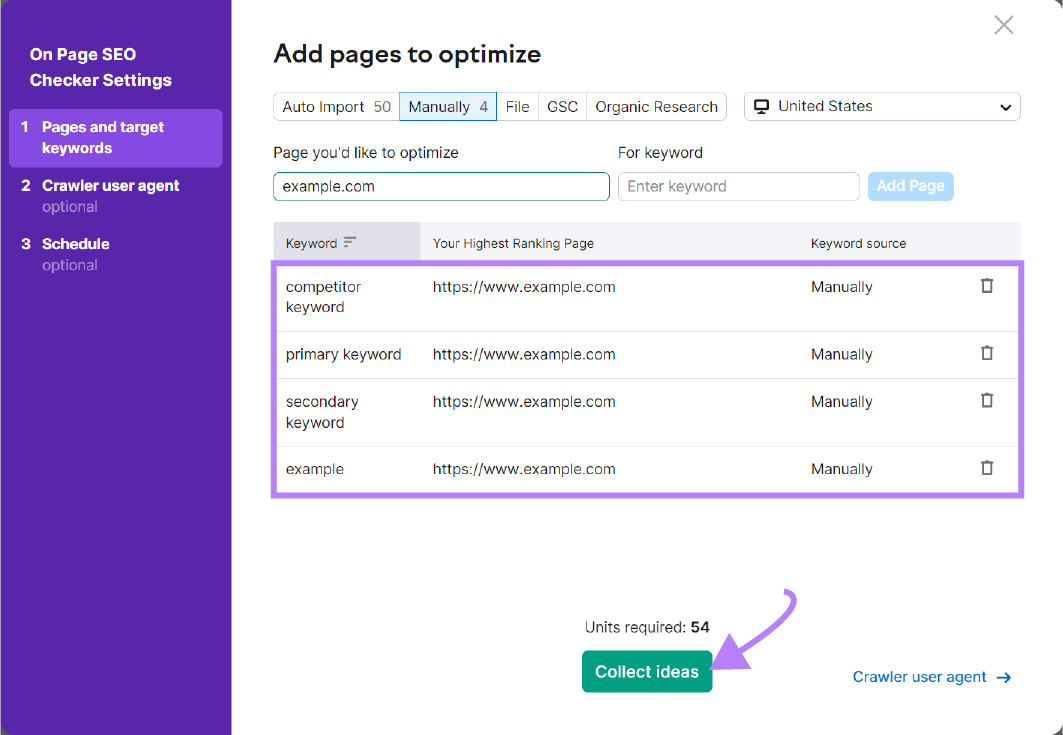Open the GSC import tab
Image resolution: width=1063 pixels, height=735 pixels.
click(561, 106)
